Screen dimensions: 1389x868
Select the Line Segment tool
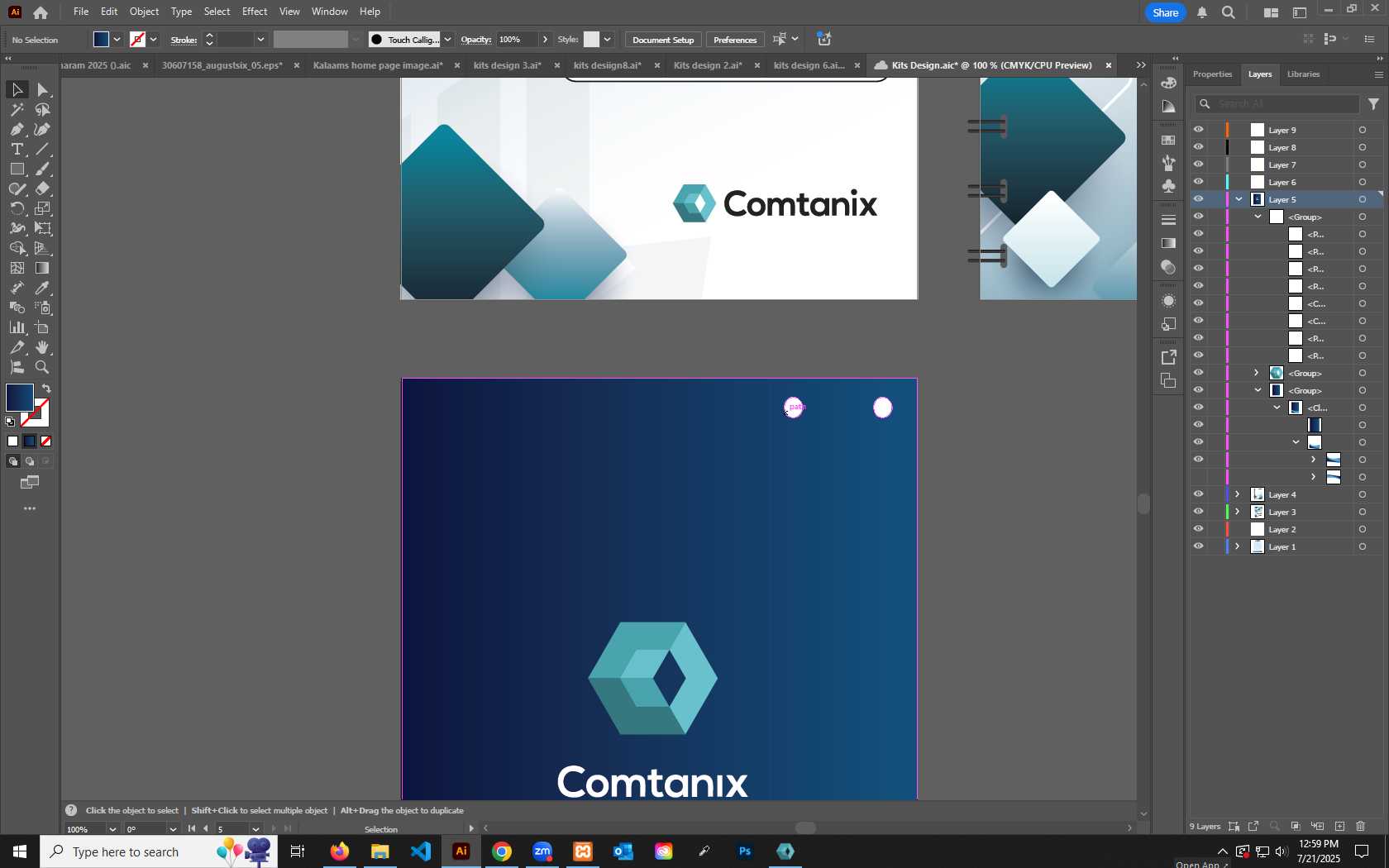(x=42, y=149)
